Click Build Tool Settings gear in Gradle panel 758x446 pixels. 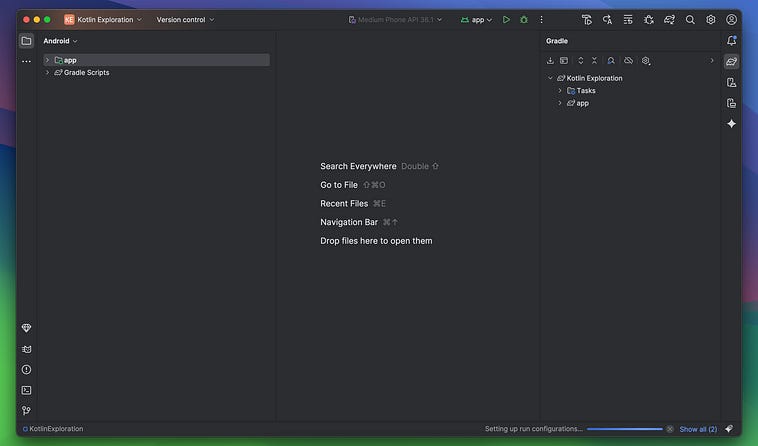pos(646,60)
